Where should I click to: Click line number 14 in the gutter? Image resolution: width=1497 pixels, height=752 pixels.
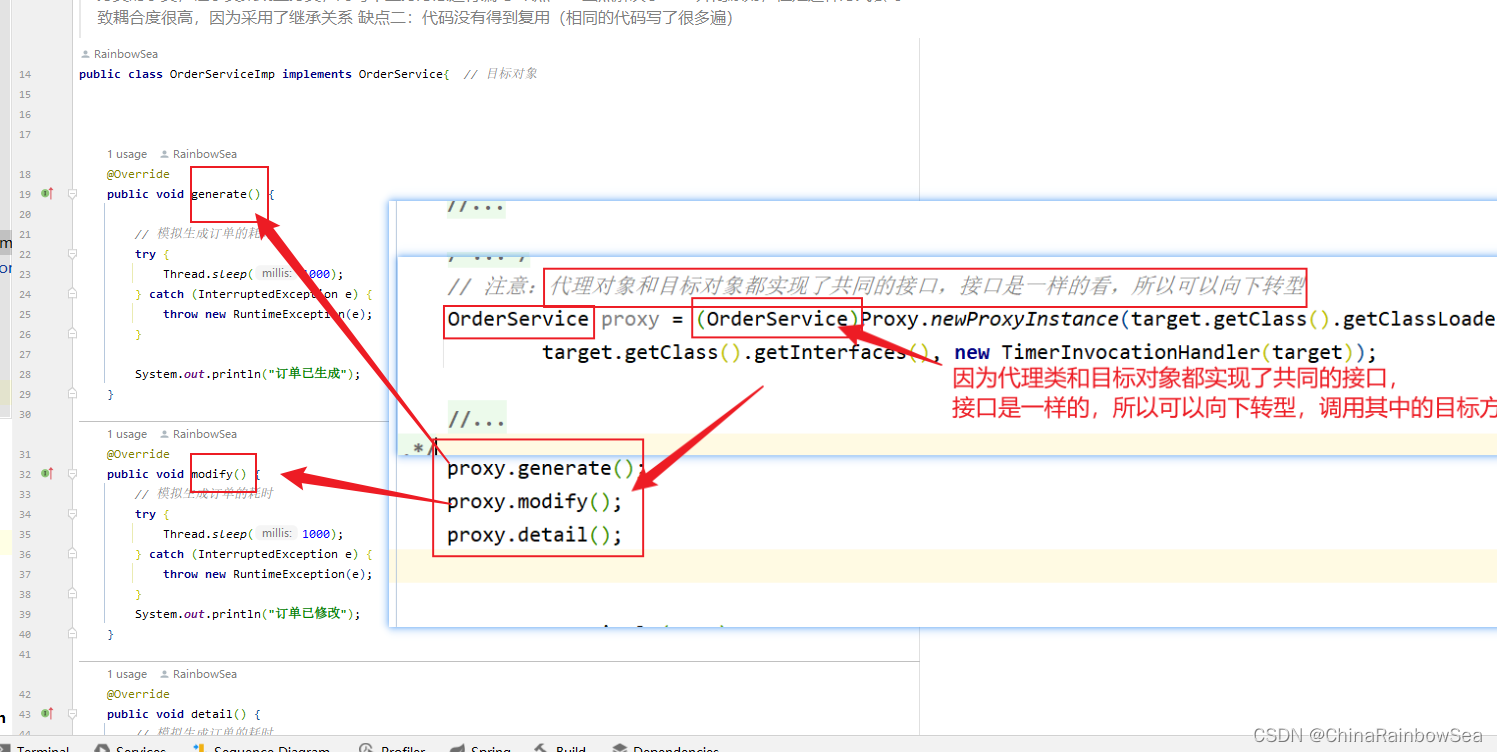click(25, 74)
